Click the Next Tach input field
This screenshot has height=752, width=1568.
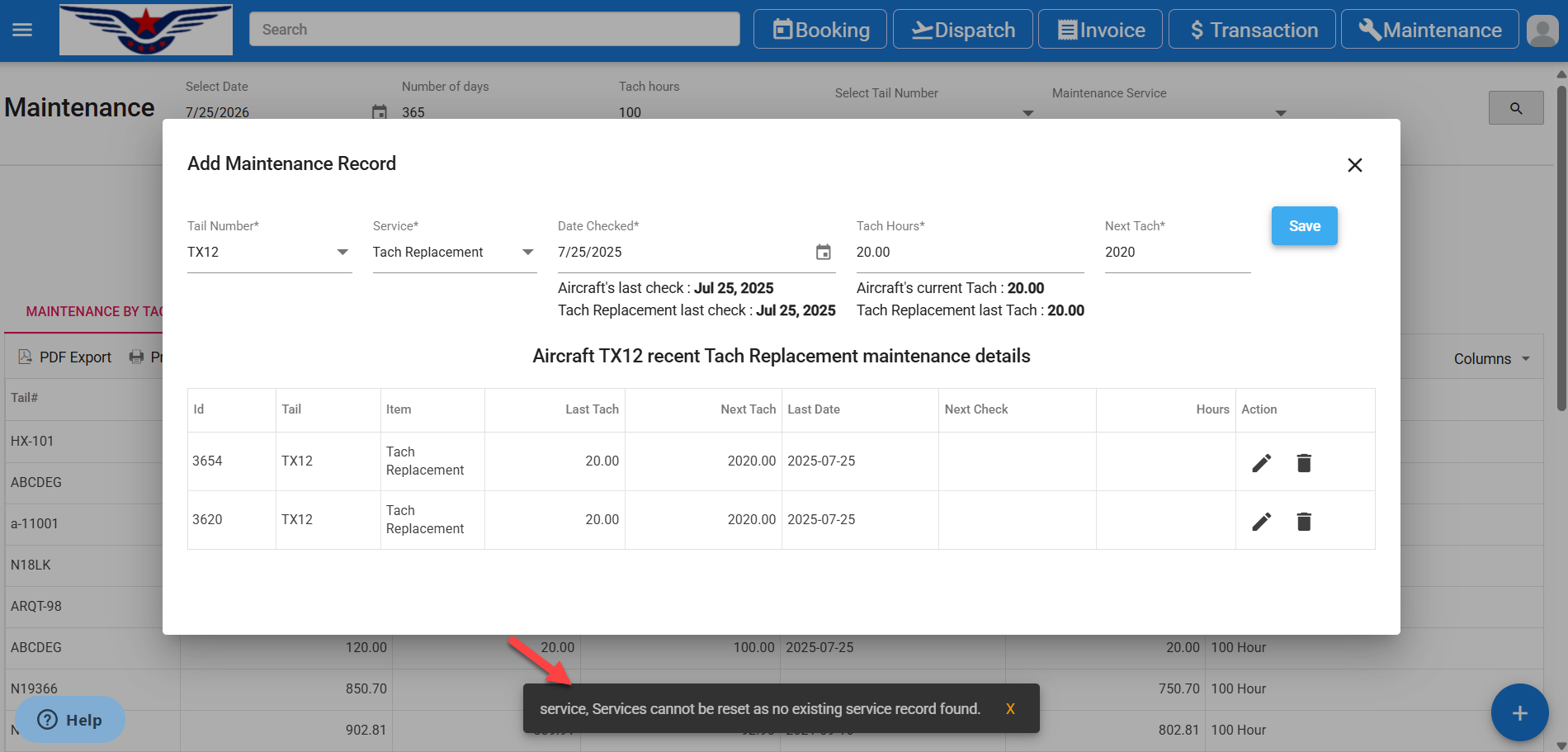tap(1177, 253)
